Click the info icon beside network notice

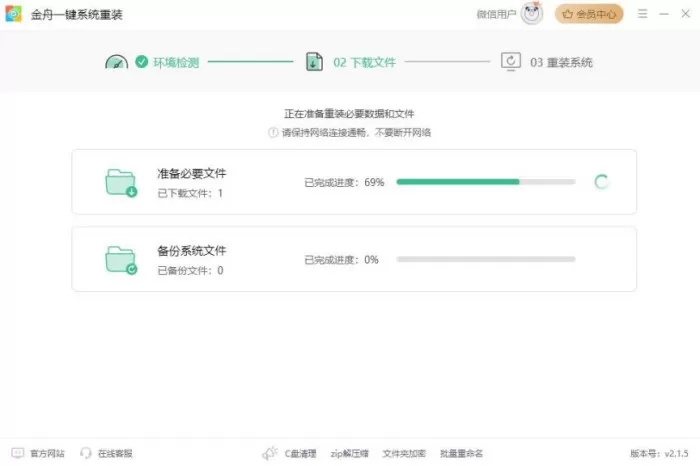tap(273, 133)
